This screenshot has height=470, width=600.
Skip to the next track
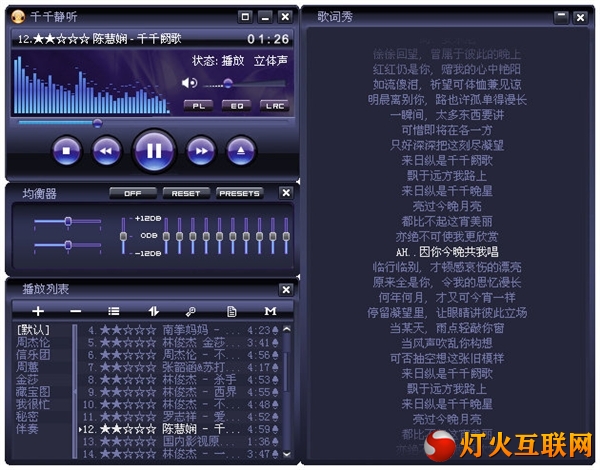click(x=201, y=151)
